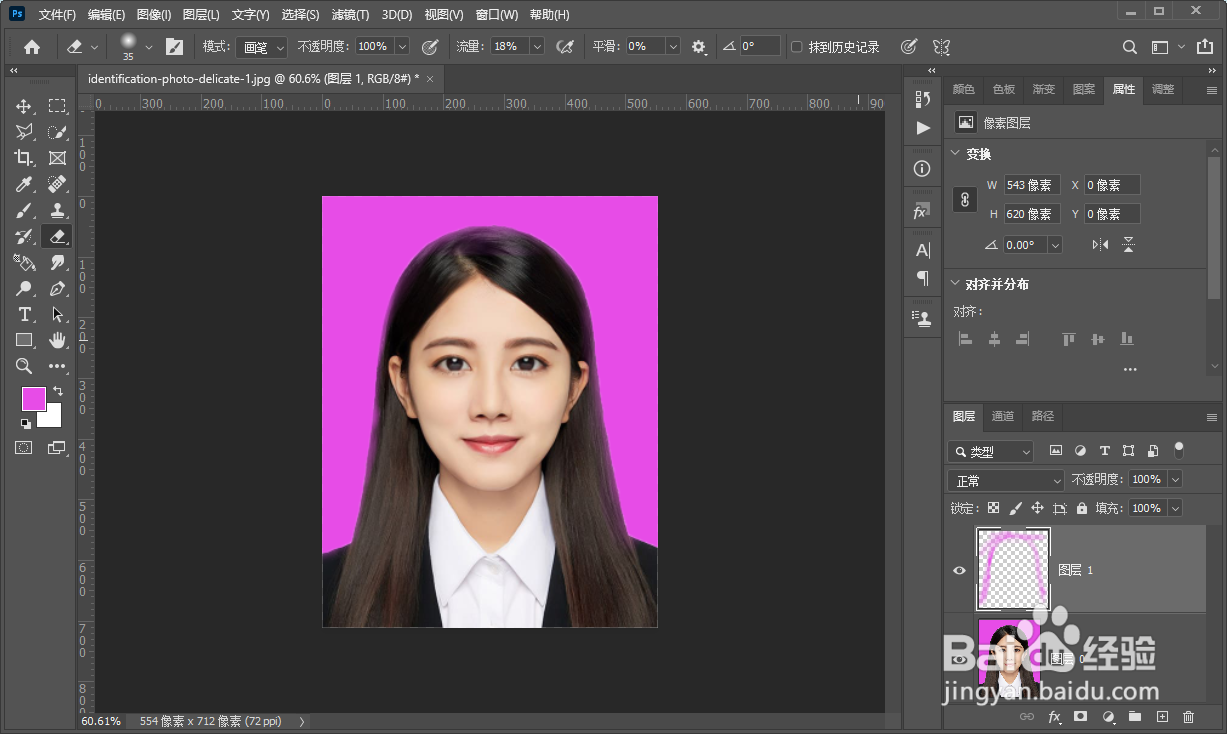Viewport: 1227px width, 734px height.
Task: Select the Eyedropper tool
Action: [x=24, y=184]
